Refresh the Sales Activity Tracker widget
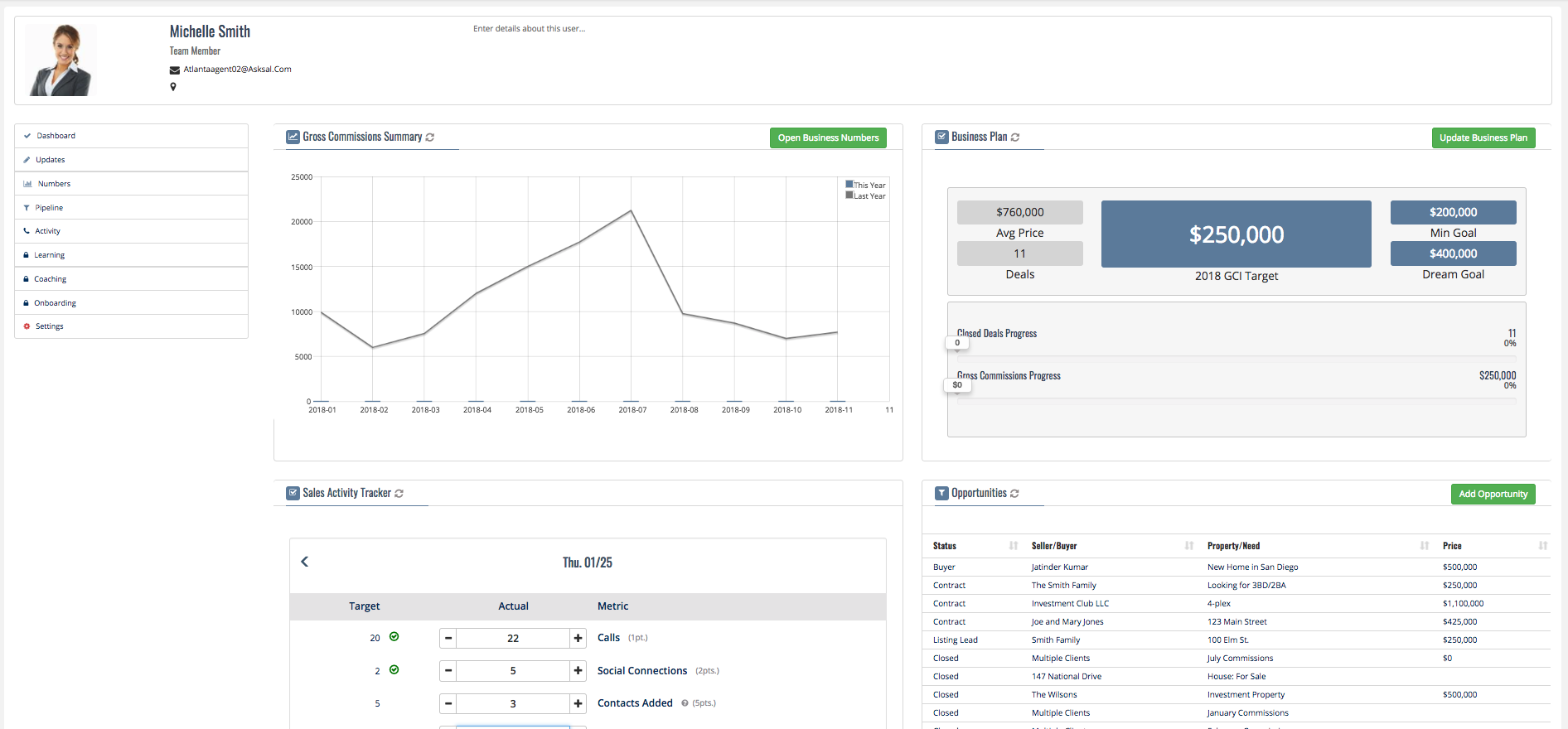1568x729 pixels. [399, 494]
